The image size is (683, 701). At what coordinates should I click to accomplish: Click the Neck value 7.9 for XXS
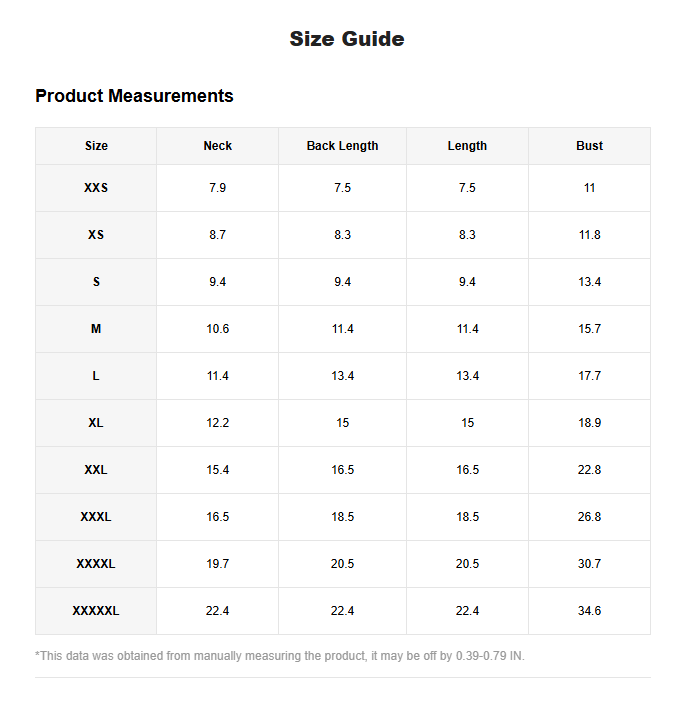(x=217, y=188)
